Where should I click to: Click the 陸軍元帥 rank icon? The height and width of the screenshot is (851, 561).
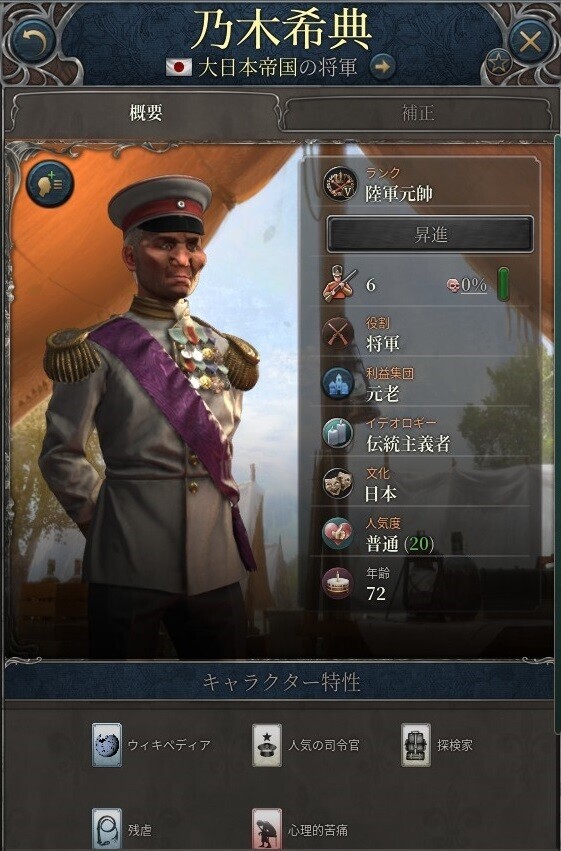(x=340, y=184)
